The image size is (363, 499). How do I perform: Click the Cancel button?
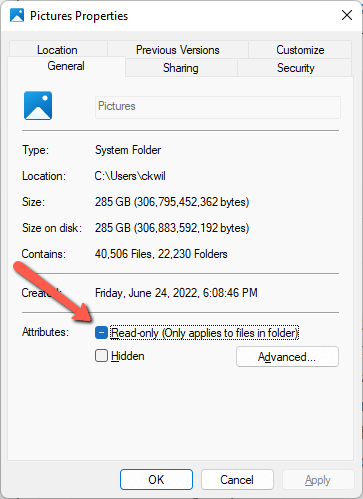pyautogui.click(x=237, y=480)
